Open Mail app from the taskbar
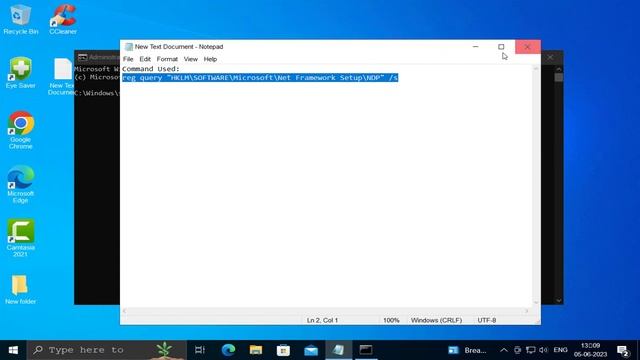 click(x=311, y=350)
